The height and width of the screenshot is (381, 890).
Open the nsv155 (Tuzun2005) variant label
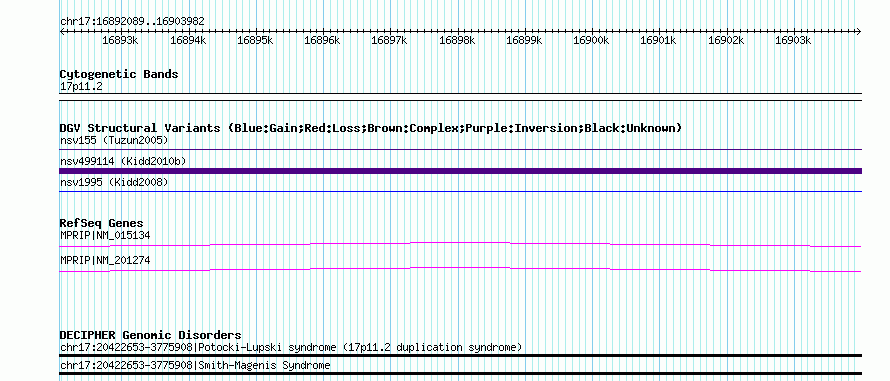click(114, 140)
